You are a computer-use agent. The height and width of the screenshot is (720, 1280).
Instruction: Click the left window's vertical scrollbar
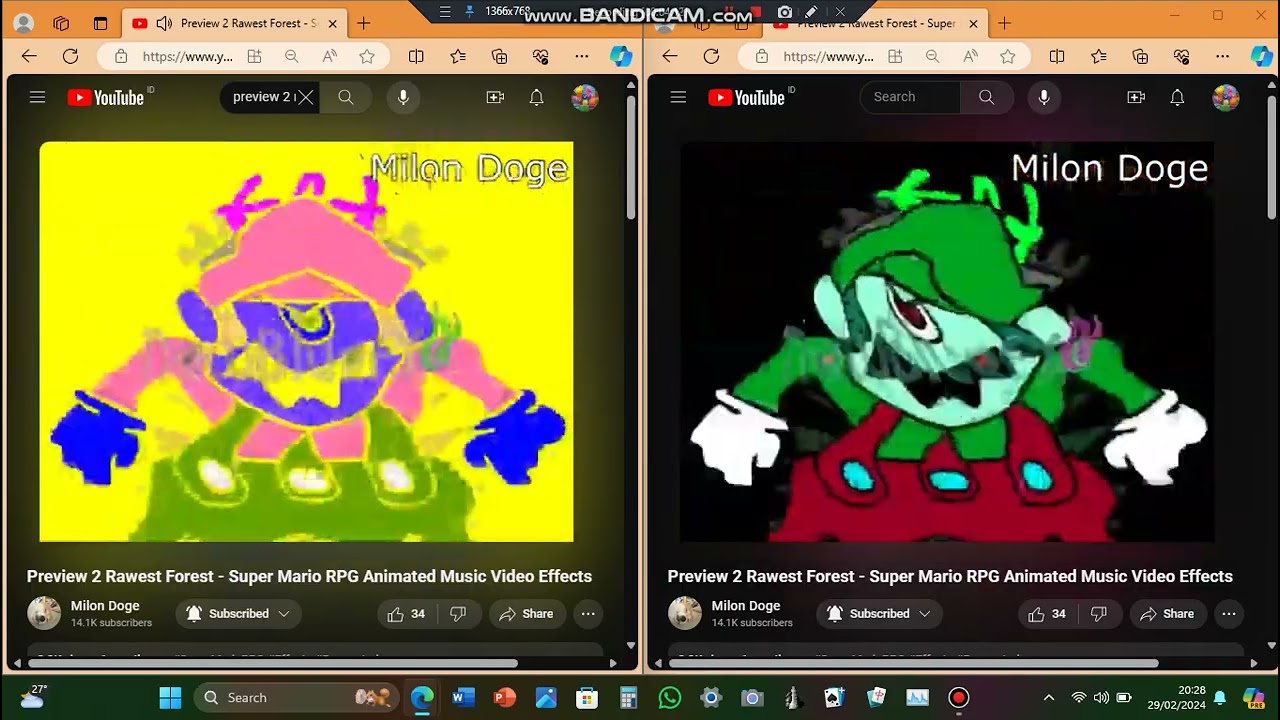[x=631, y=158]
